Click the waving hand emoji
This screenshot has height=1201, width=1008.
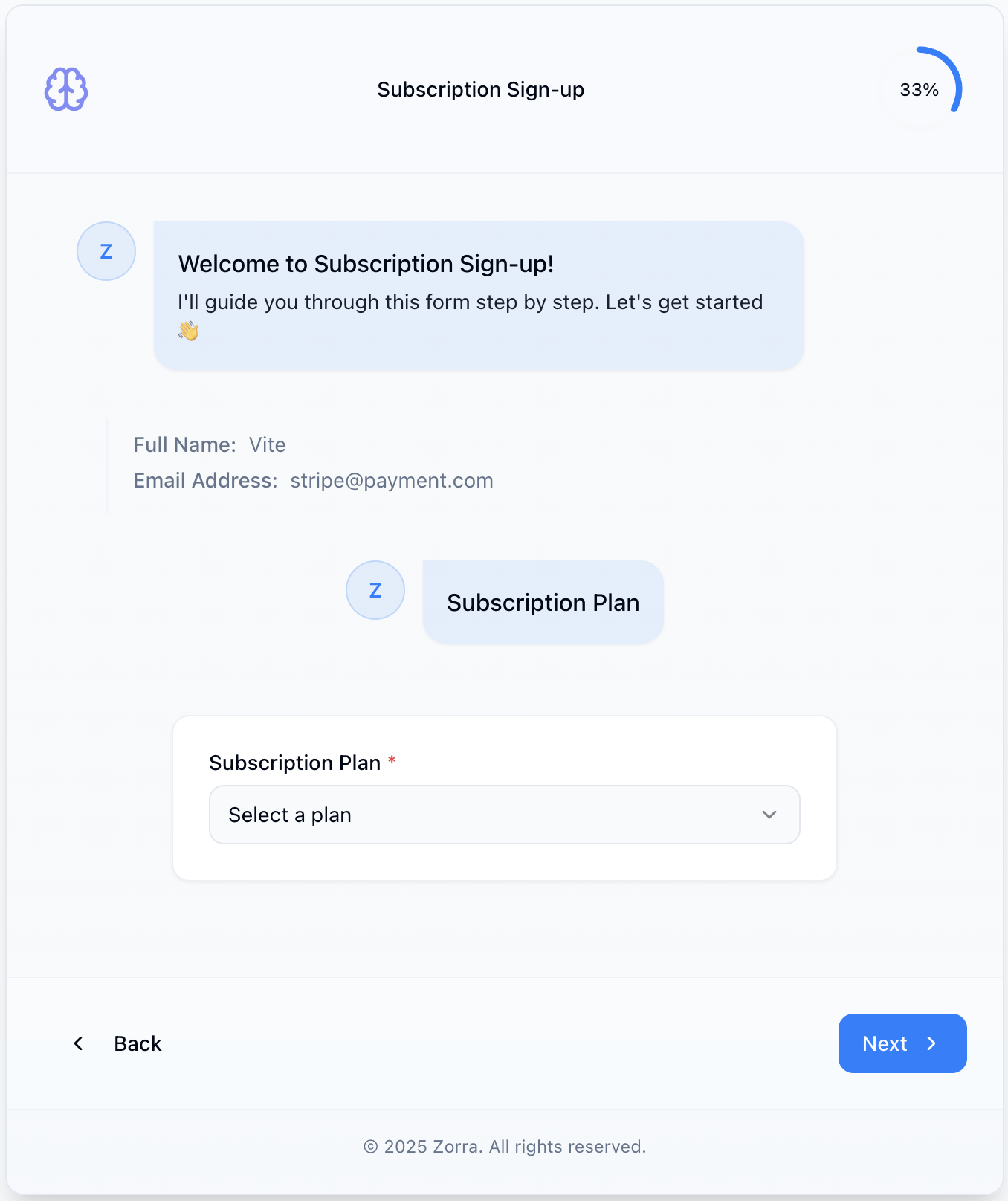(189, 331)
